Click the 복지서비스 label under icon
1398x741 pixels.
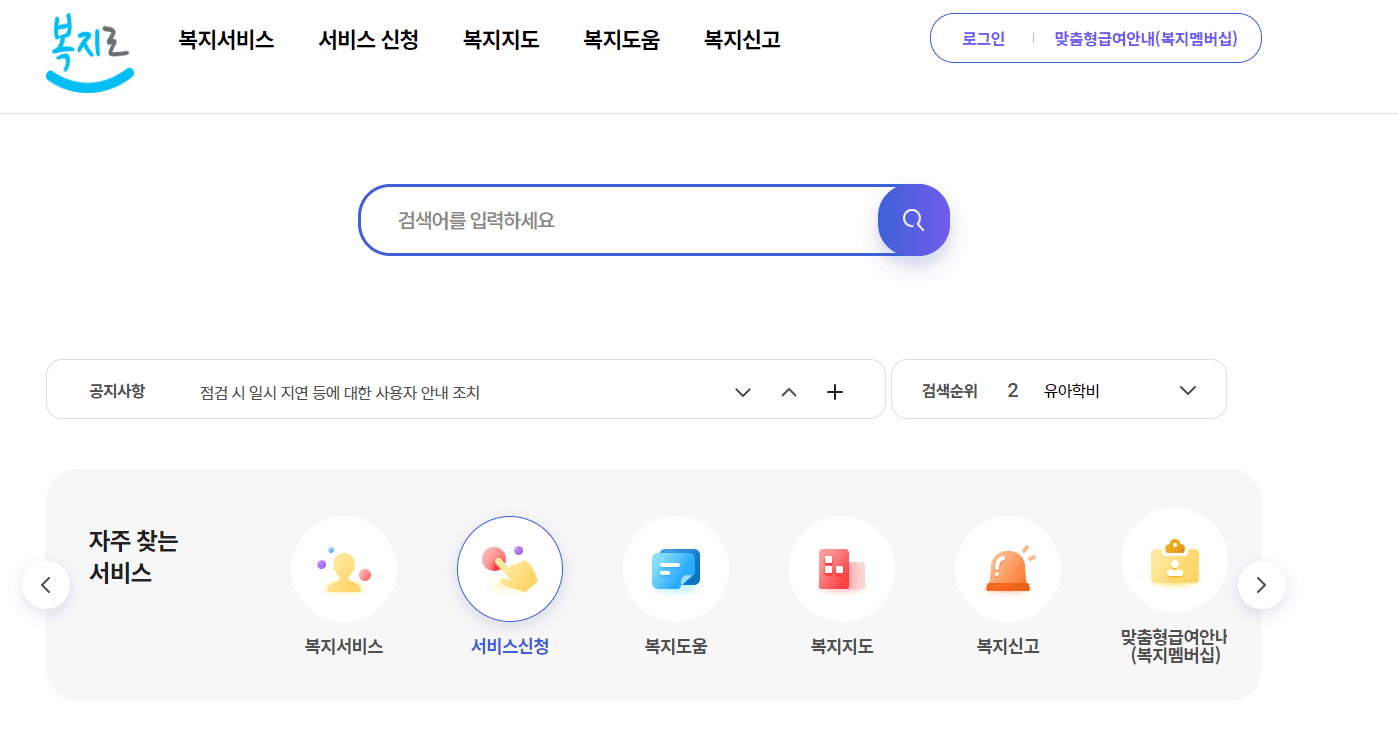[344, 647]
